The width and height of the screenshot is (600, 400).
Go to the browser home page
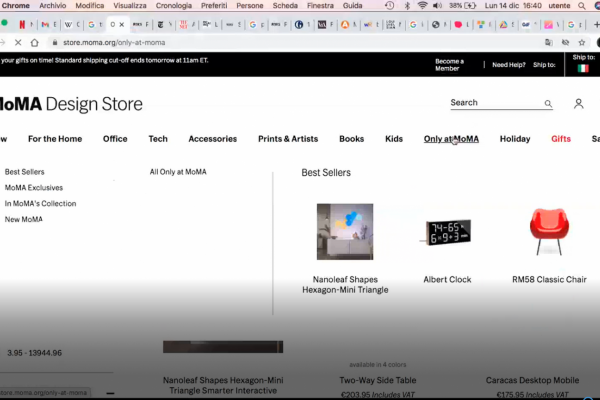click(x=34, y=42)
